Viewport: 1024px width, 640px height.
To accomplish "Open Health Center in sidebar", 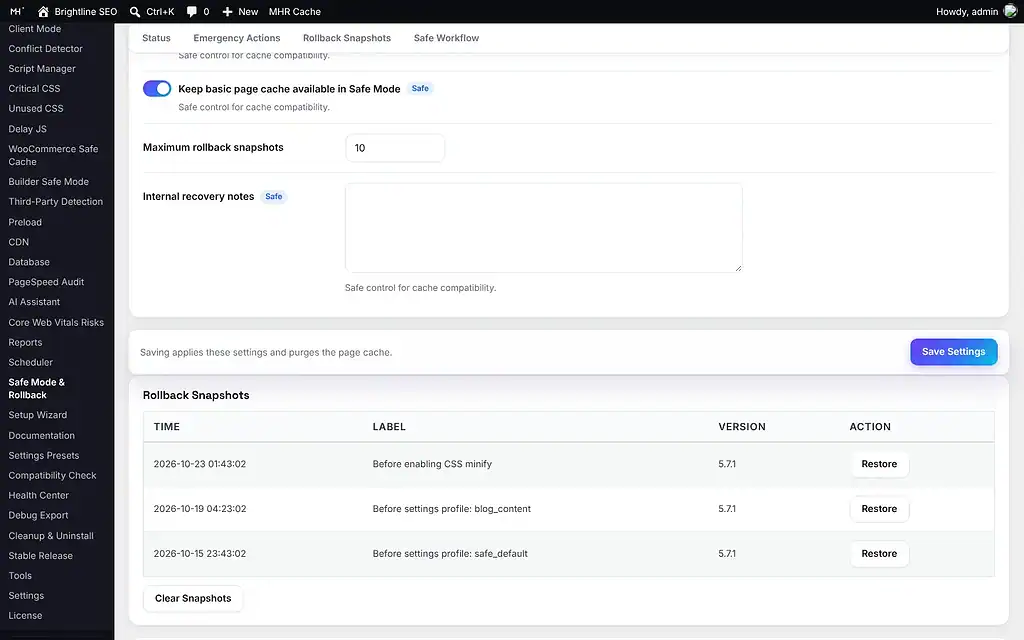I will point(39,495).
